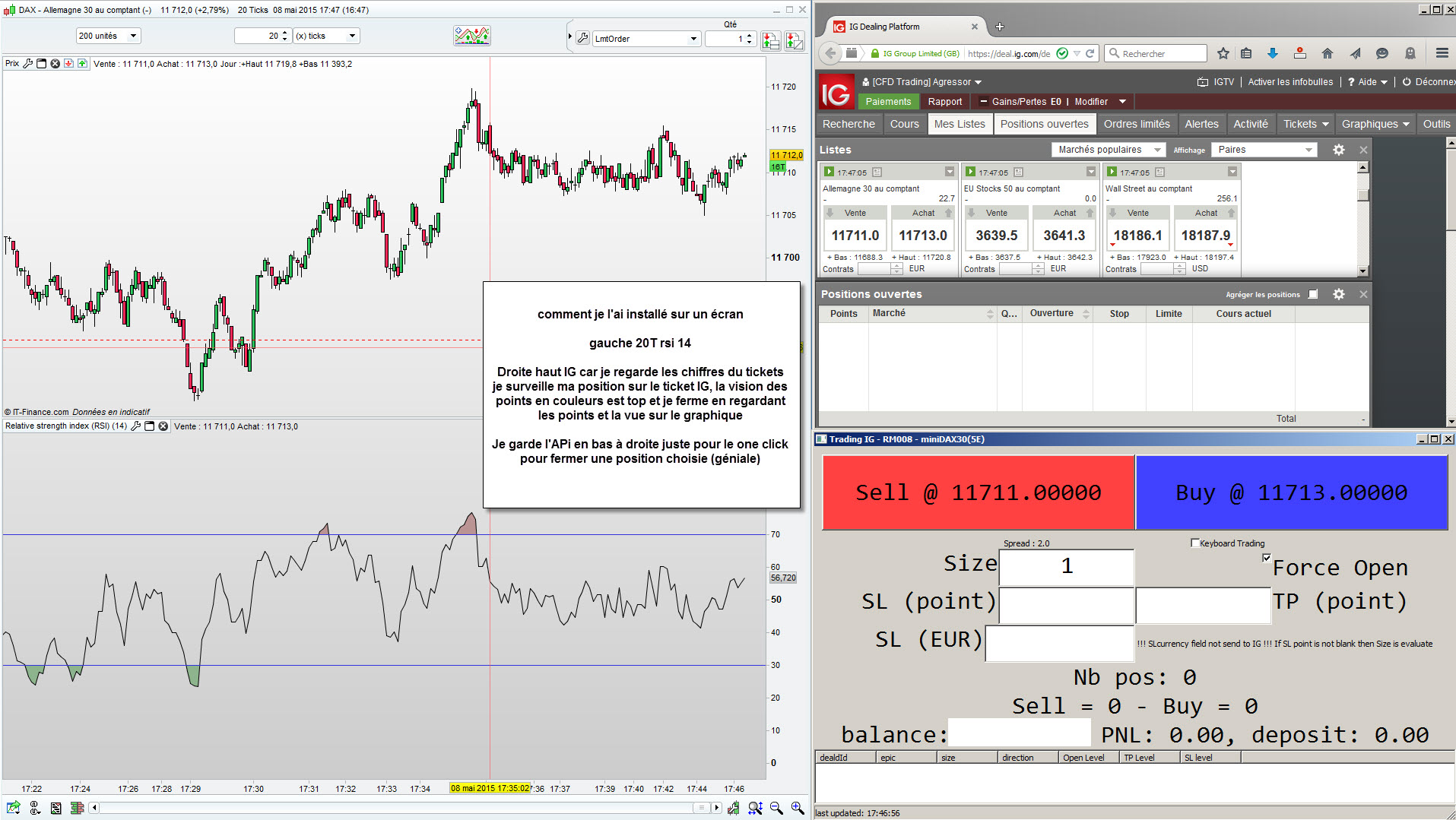The height and width of the screenshot is (820, 1456).
Task: Click the browser downloads arrow icon
Action: point(1273,53)
